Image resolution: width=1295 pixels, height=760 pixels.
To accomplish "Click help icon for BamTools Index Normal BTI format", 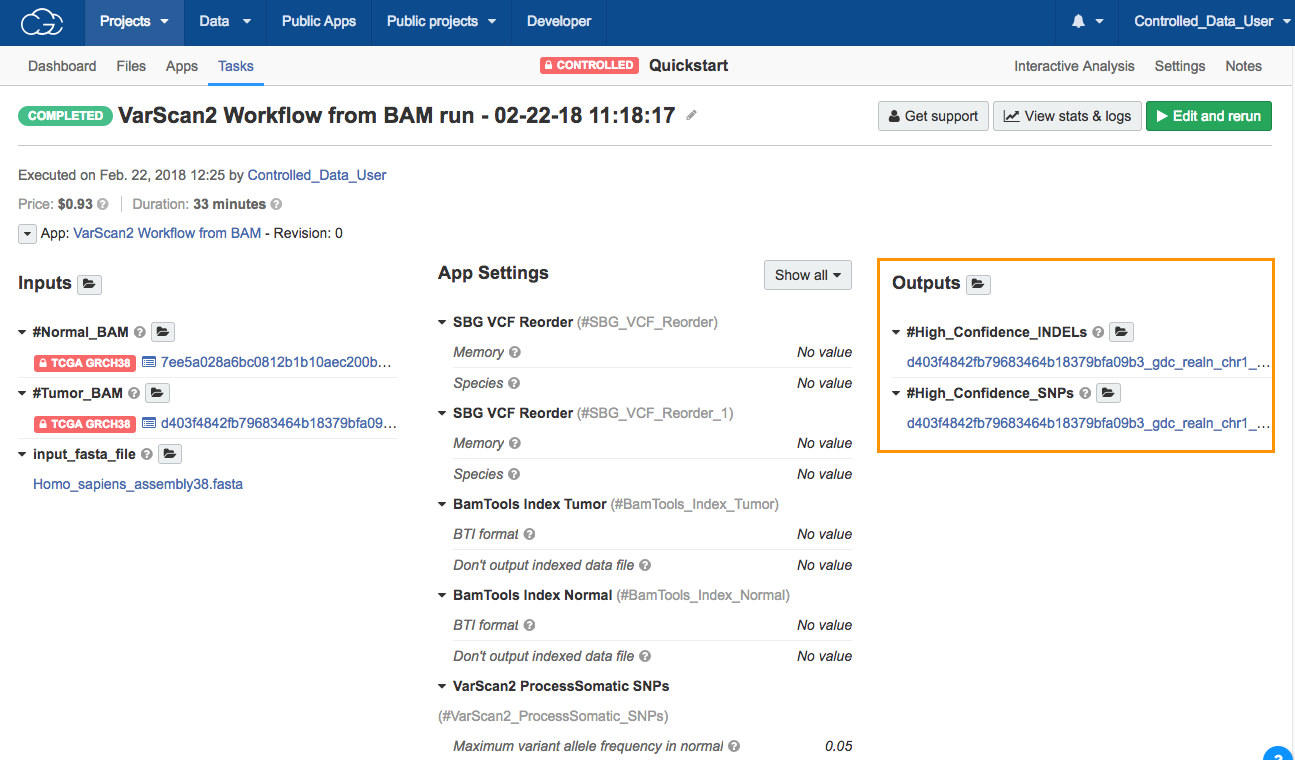I will click(530, 625).
